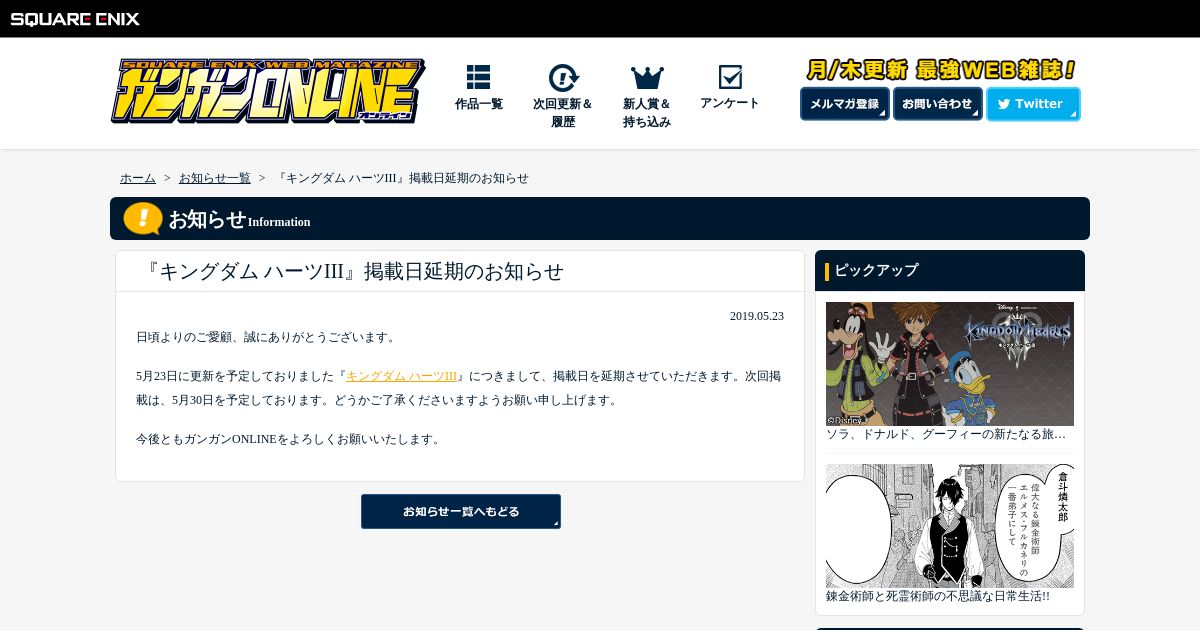Go to お知らせ一覧 breadcrumb link
The height and width of the screenshot is (630, 1200).
[x=215, y=178]
